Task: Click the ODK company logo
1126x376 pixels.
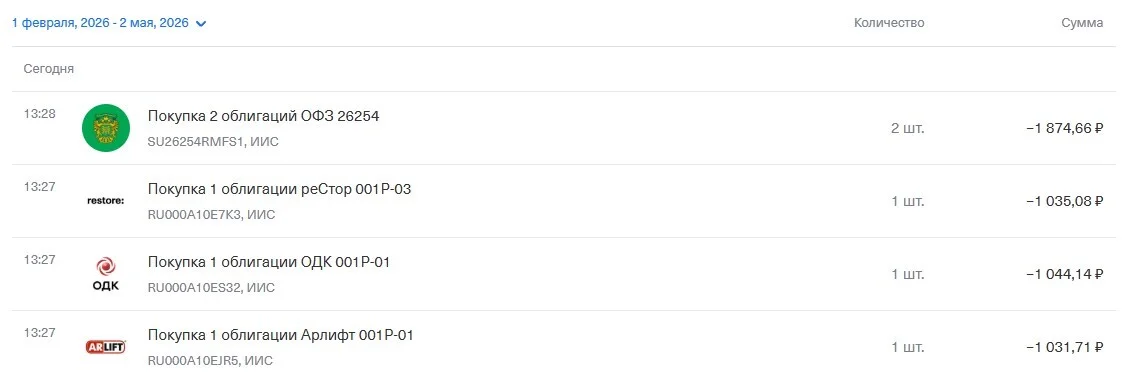Action: (106, 275)
